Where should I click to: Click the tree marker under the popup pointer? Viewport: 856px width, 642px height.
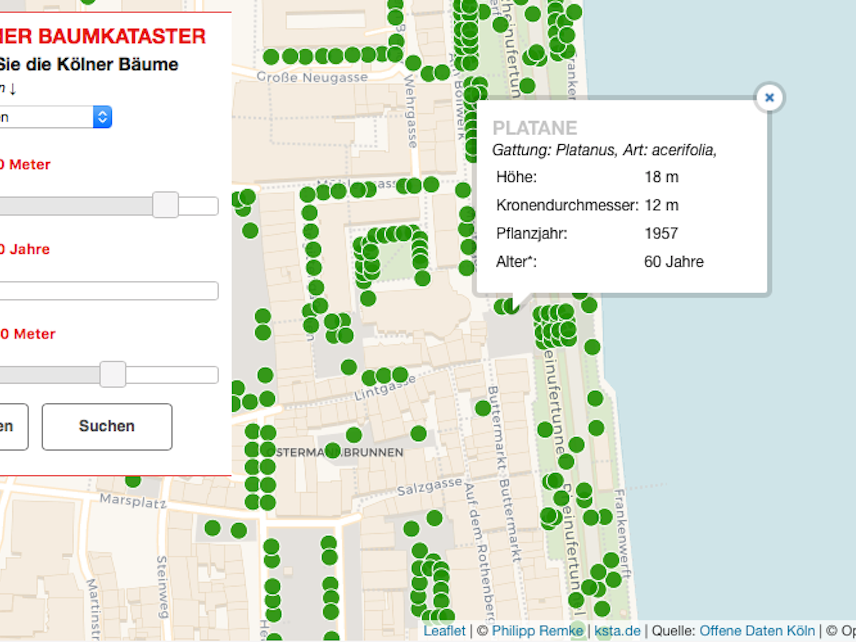coord(513,304)
